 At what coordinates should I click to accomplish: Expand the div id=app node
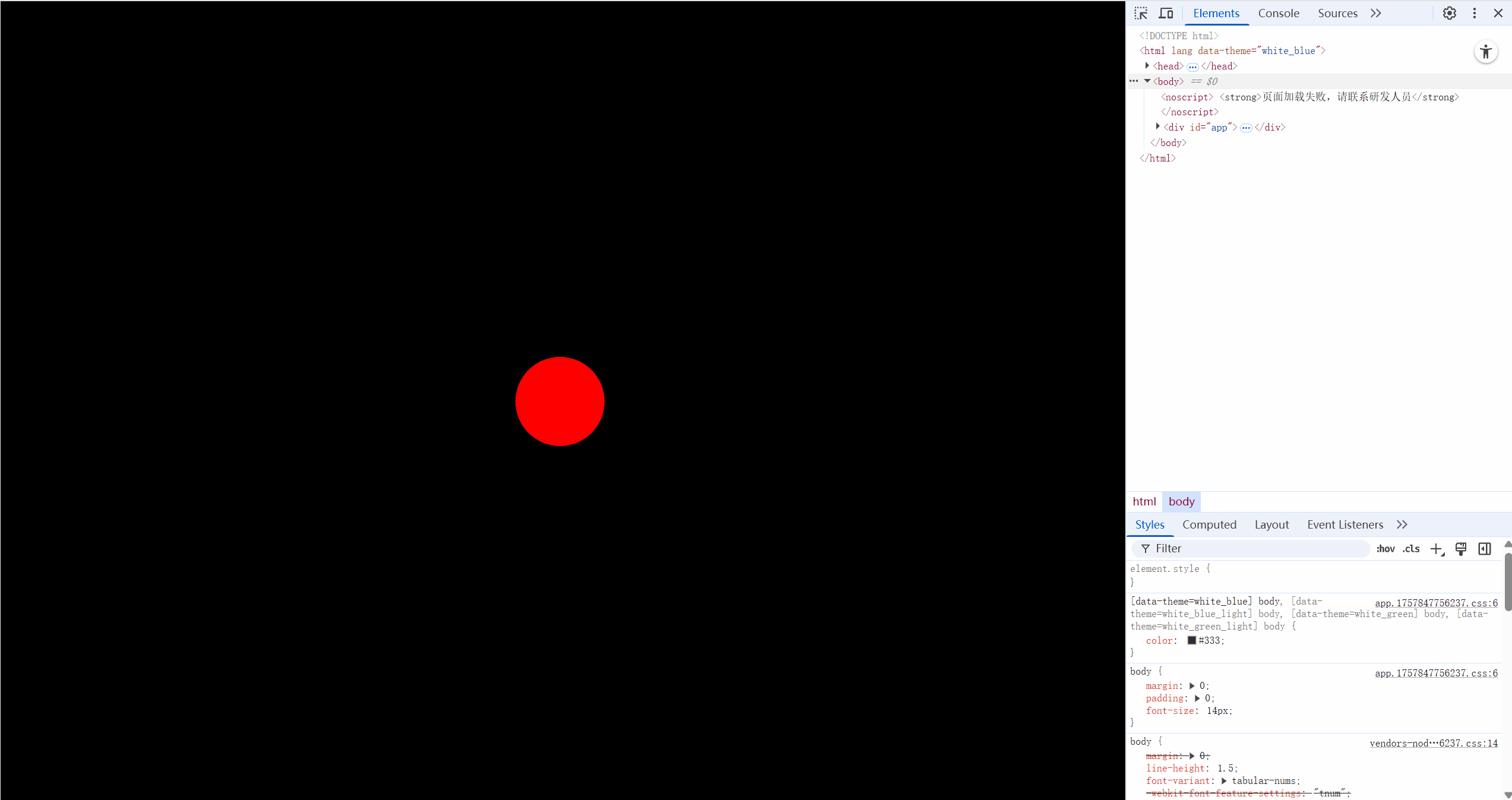coord(1158,127)
